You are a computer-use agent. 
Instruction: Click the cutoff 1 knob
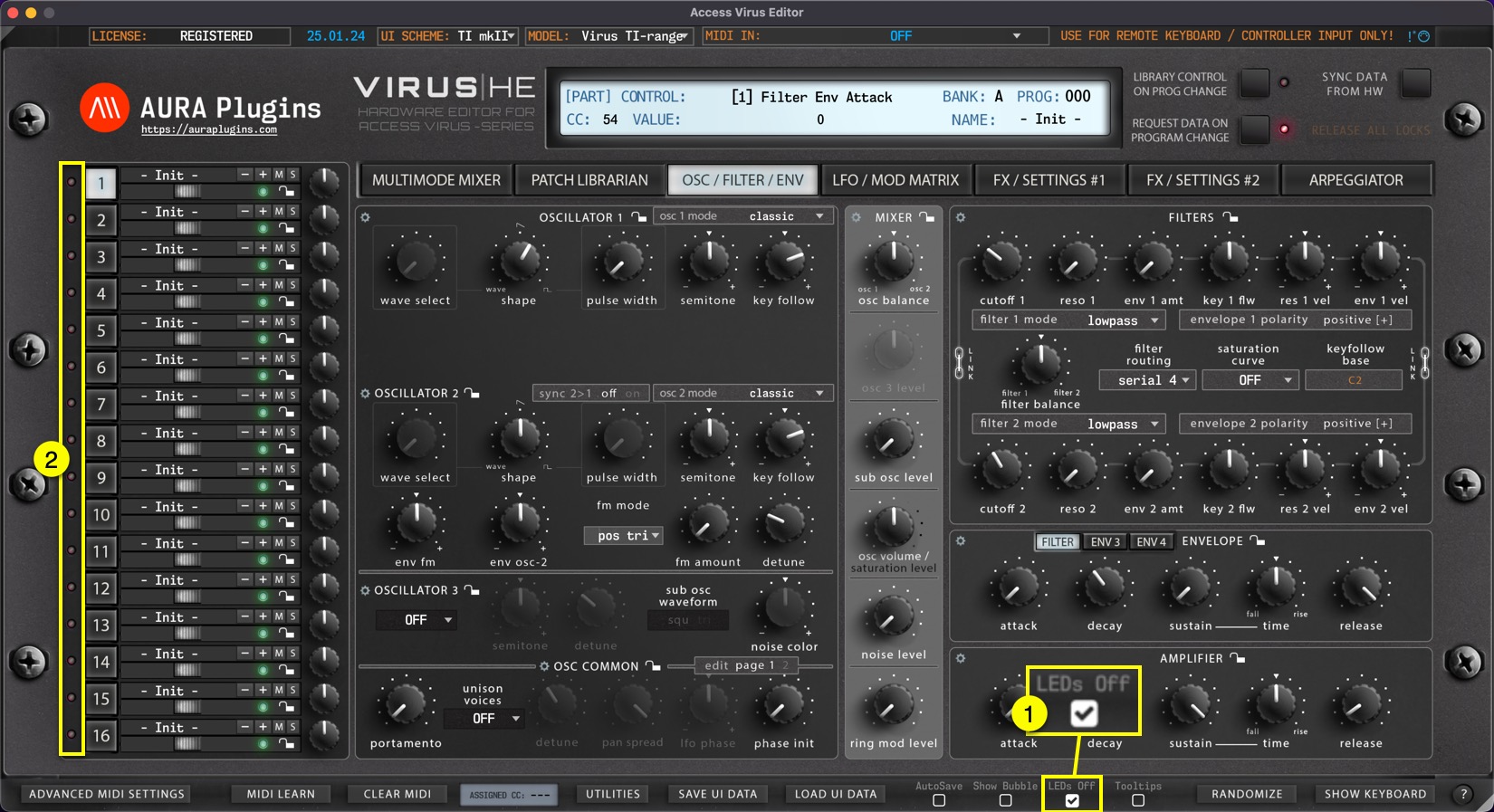[1001, 262]
